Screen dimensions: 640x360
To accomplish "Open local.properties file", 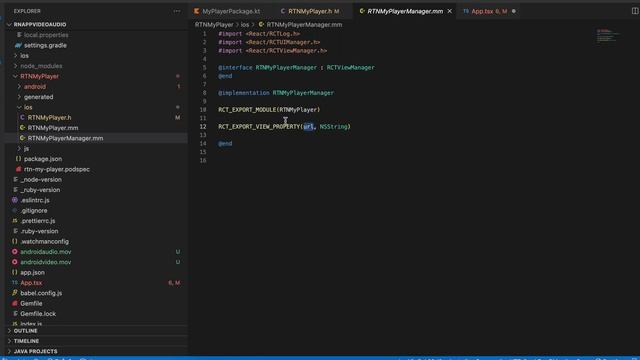I will point(46,35).
